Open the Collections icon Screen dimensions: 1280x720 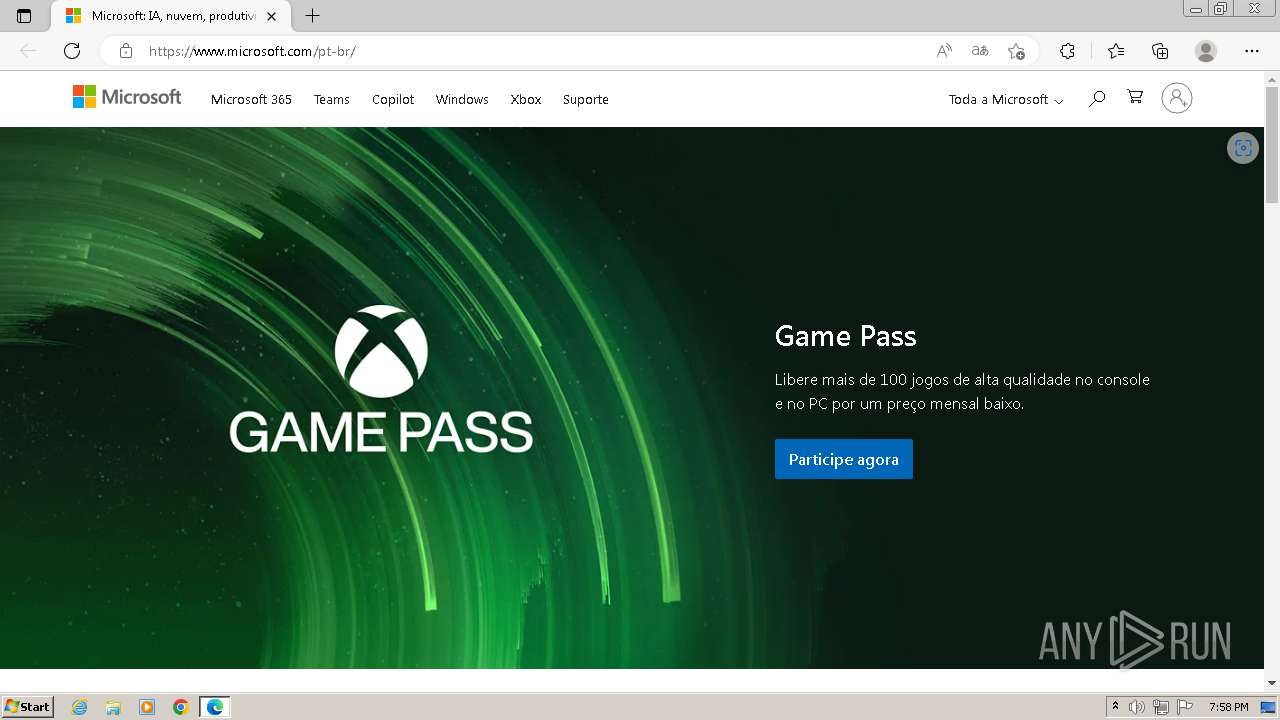[x=1160, y=51]
